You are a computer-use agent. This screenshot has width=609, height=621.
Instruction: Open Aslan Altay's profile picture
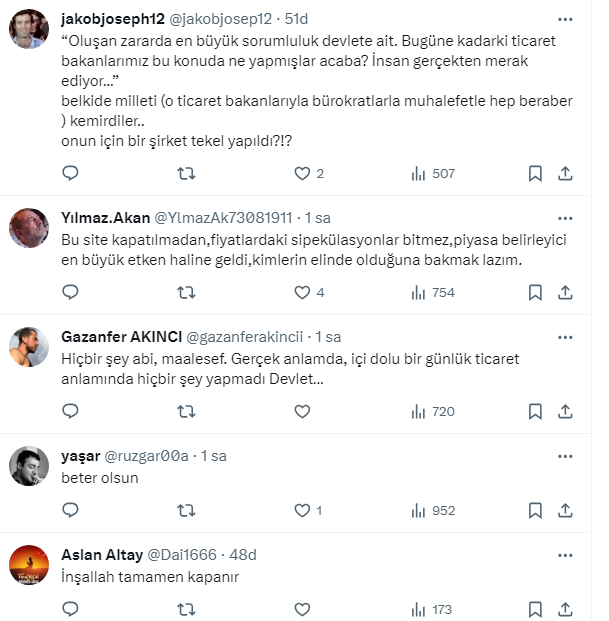pyautogui.click(x=29, y=565)
